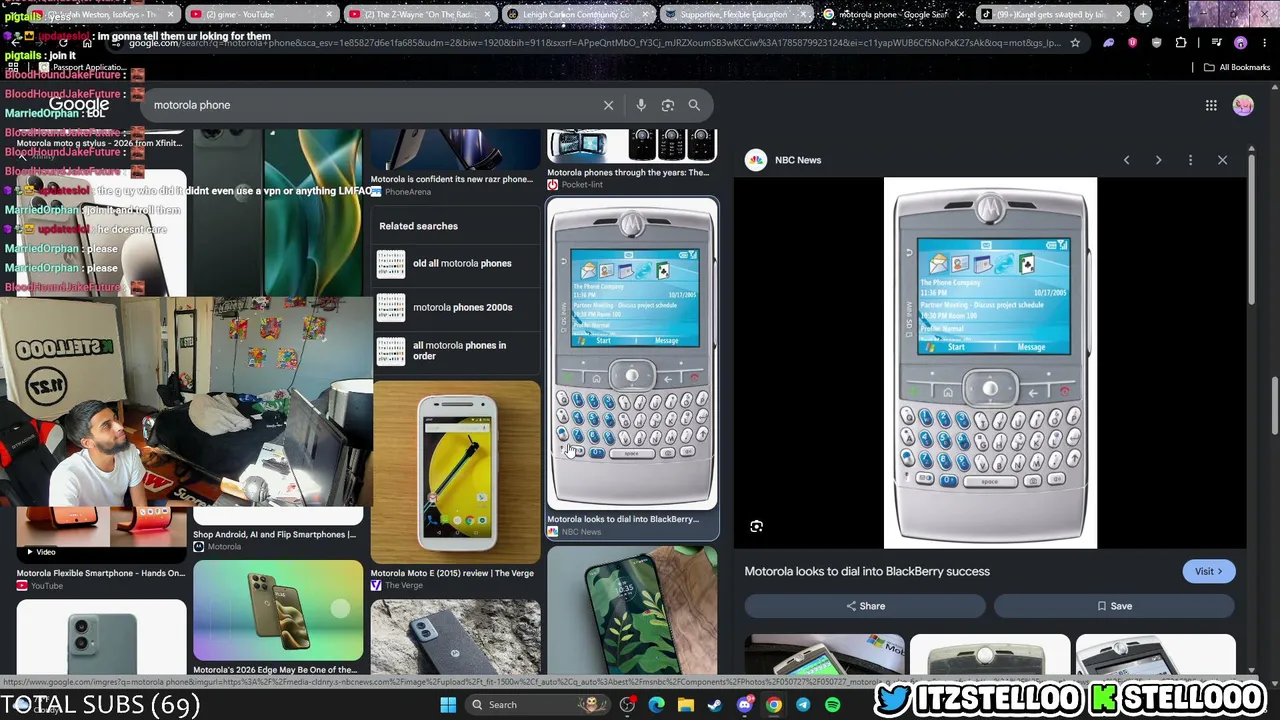The image size is (1280, 720).
Task: Show previous image in preview panel
Action: (1126, 160)
